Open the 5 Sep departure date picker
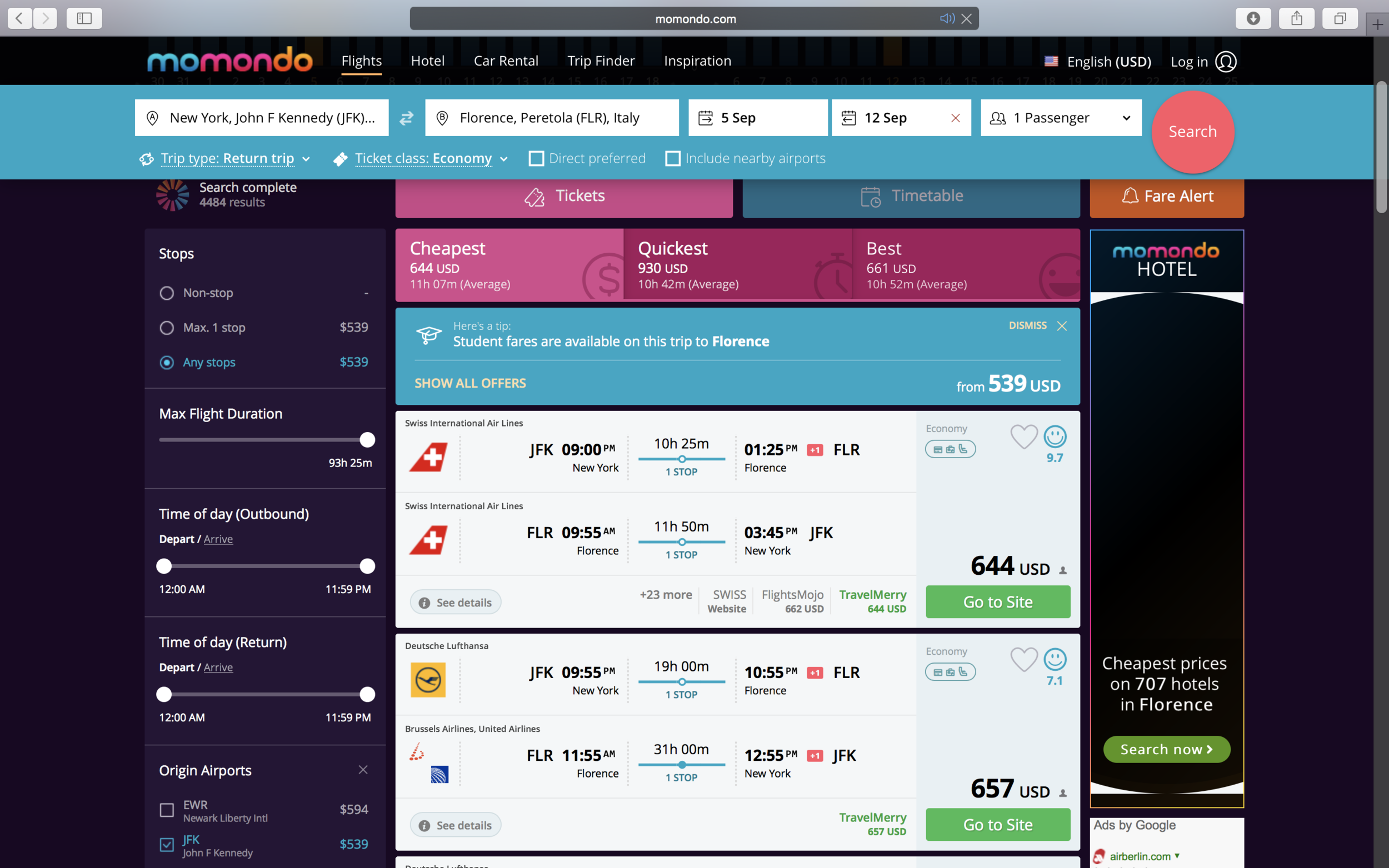Screen dimensions: 1389x868 (758, 118)
